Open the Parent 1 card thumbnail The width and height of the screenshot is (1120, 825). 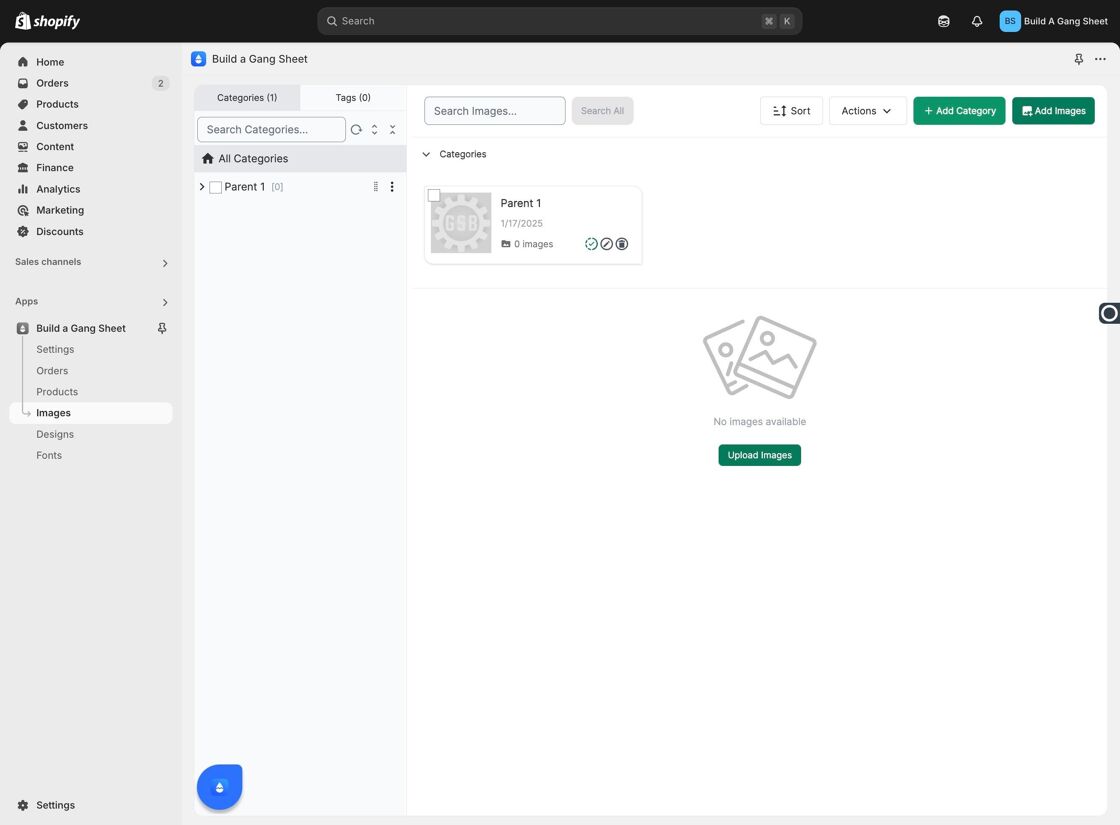461,223
